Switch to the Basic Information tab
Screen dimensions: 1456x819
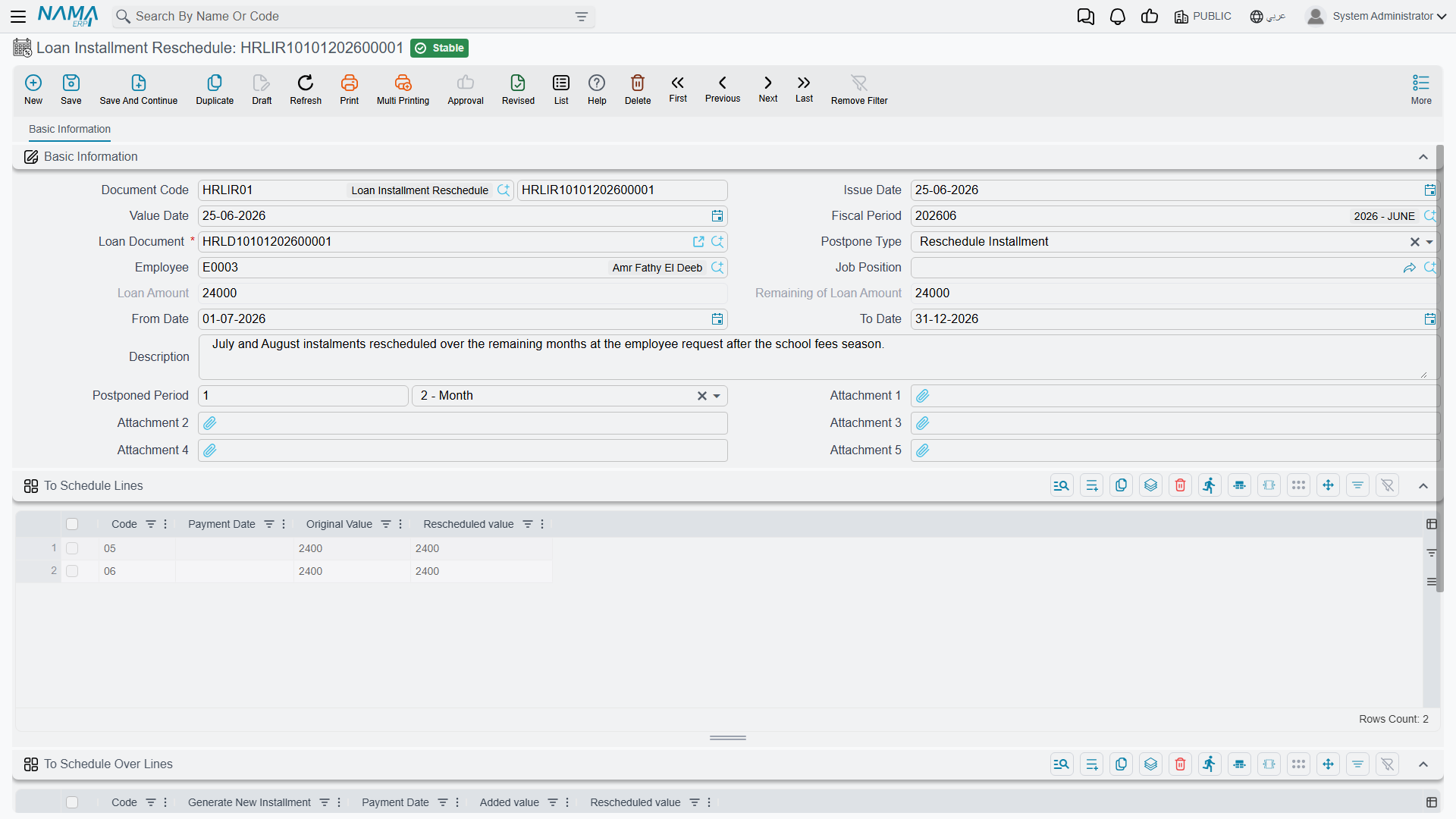click(70, 129)
